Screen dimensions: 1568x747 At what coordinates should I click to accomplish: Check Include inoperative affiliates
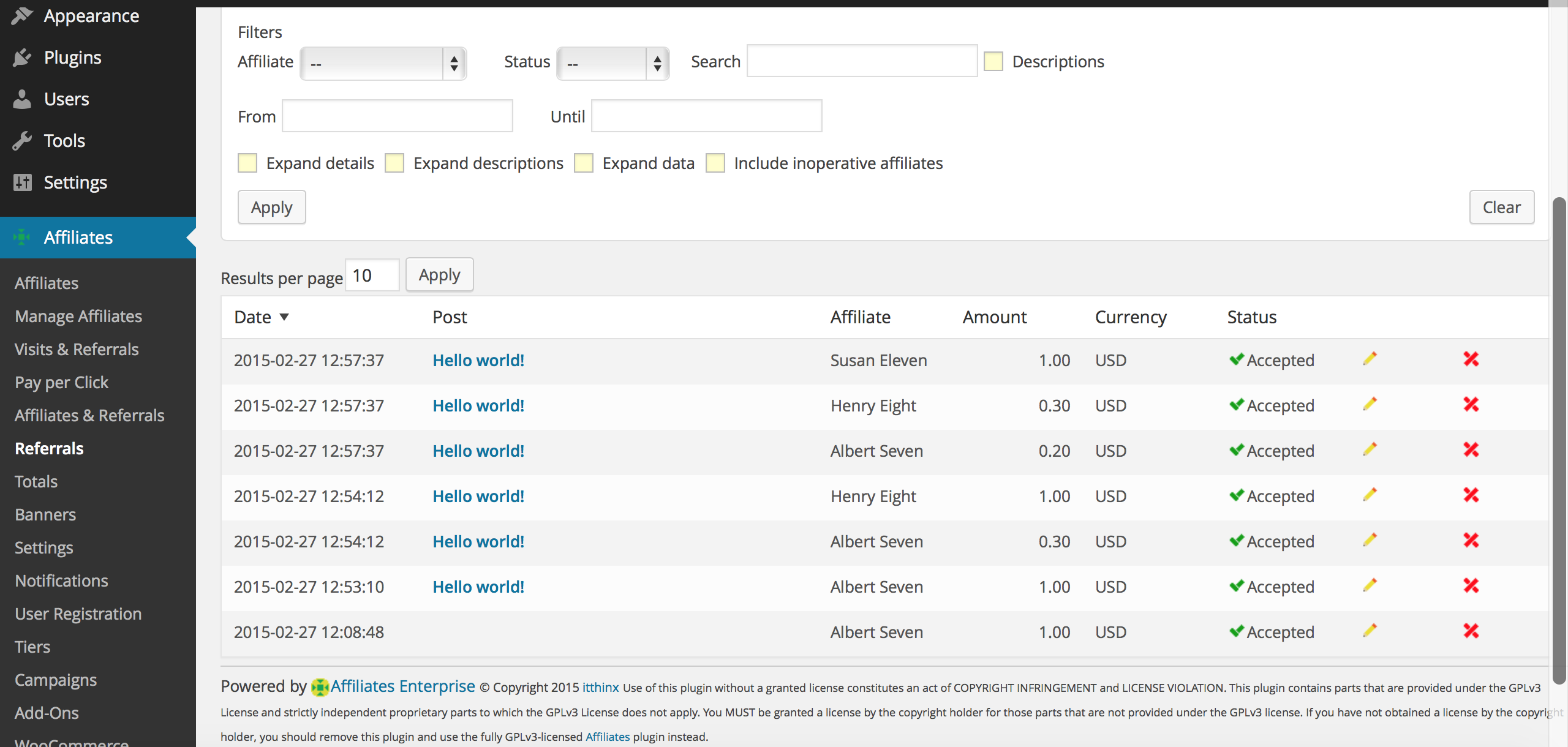coord(715,163)
